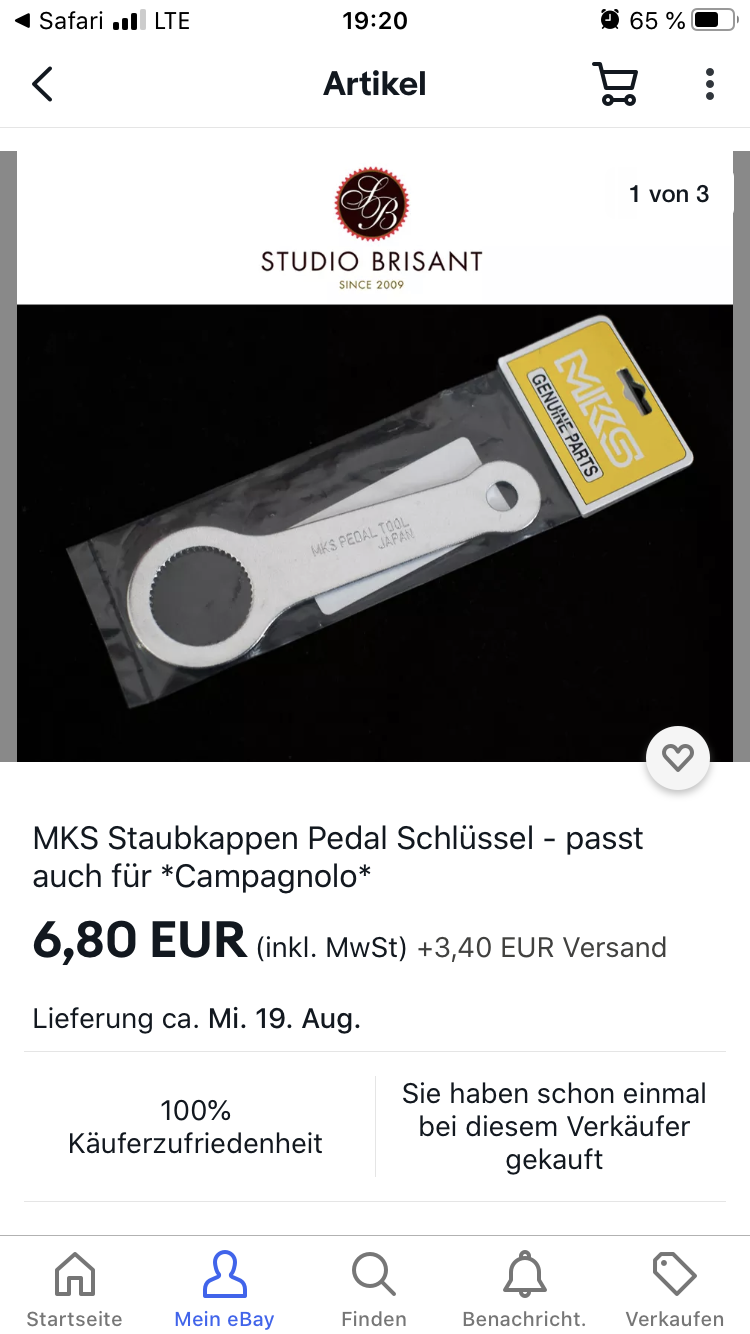Image resolution: width=750 pixels, height=1334 pixels.
Task: Open the Finden search tab
Action: [374, 1290]
